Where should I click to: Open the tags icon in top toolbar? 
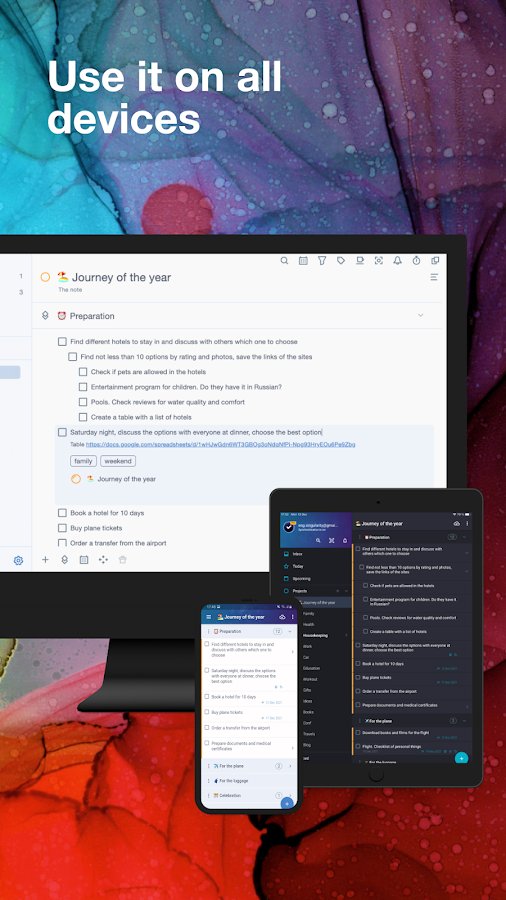341,261
